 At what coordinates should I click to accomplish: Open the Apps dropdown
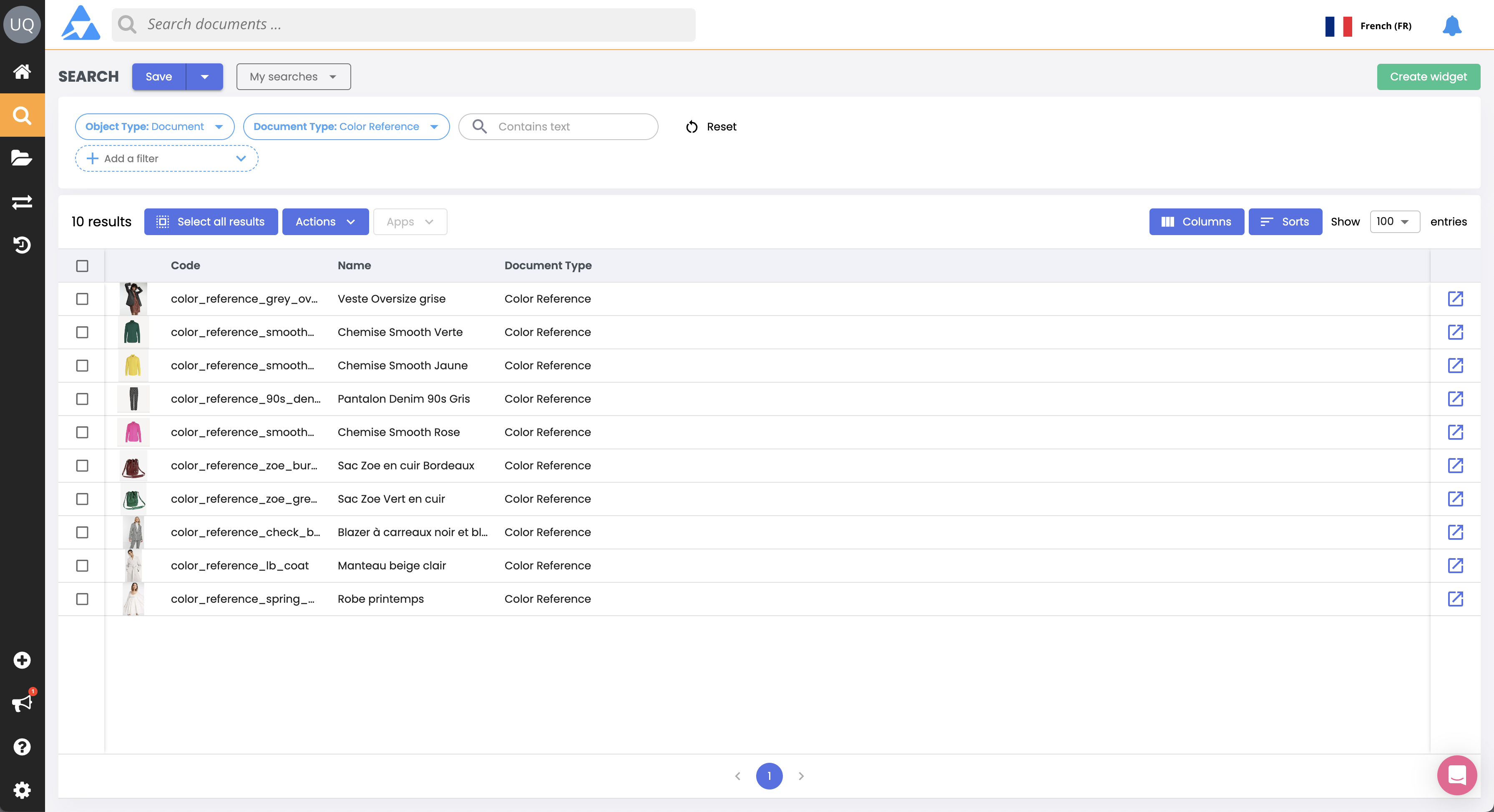click(x=410, y=221)
